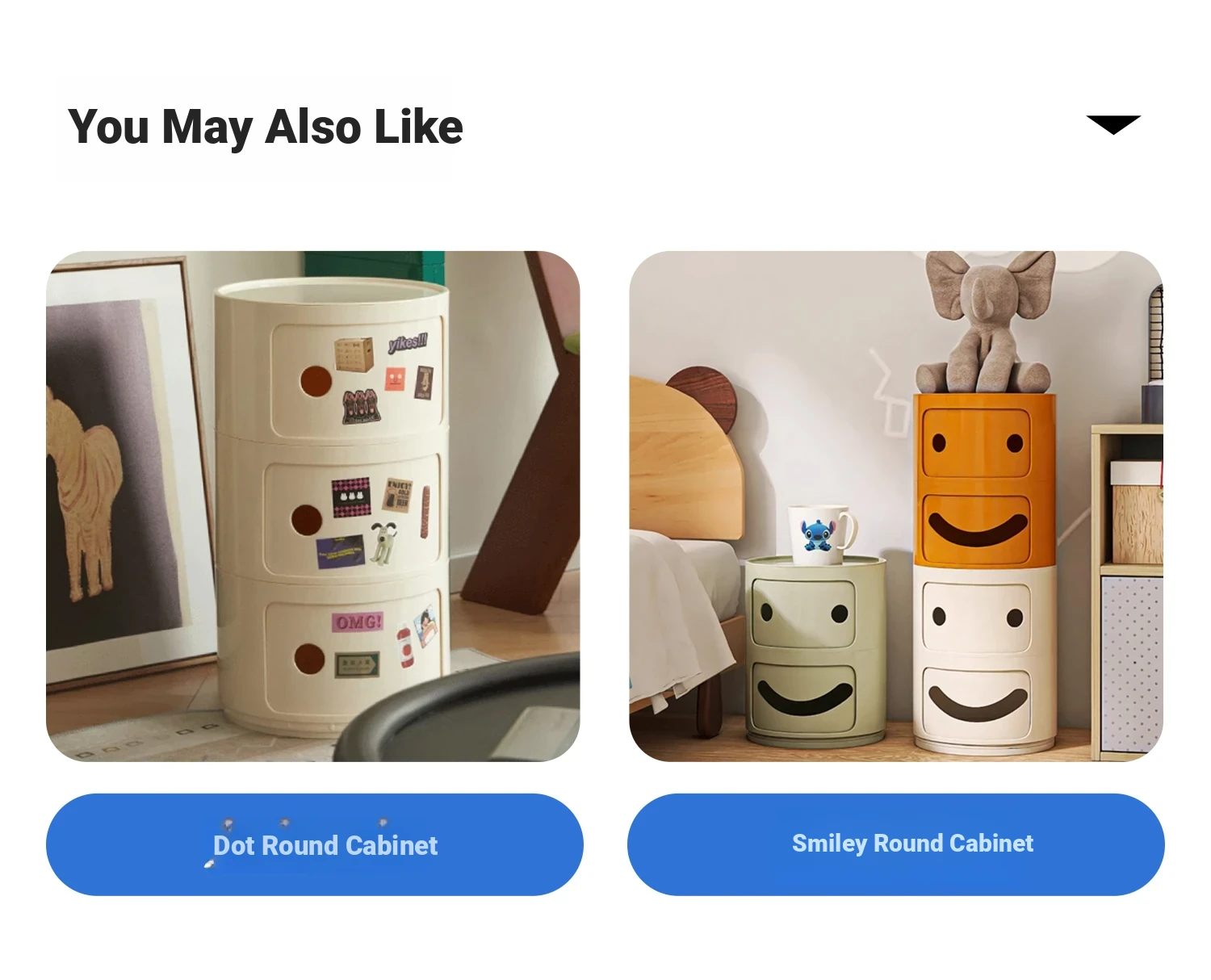Open the Smiley Round Cabinet button
1211x980 pixels.
pos(896,844)
